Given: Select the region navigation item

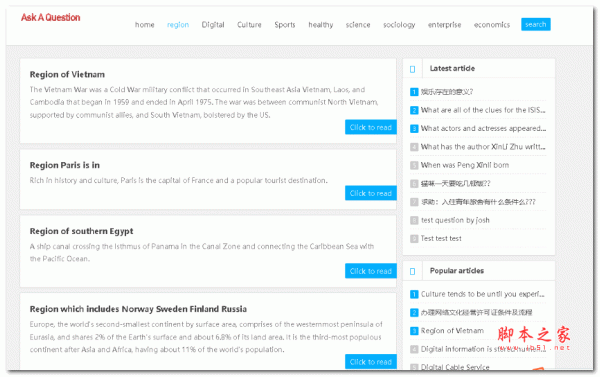Looking at the screenshot, I should pos(178,25).
